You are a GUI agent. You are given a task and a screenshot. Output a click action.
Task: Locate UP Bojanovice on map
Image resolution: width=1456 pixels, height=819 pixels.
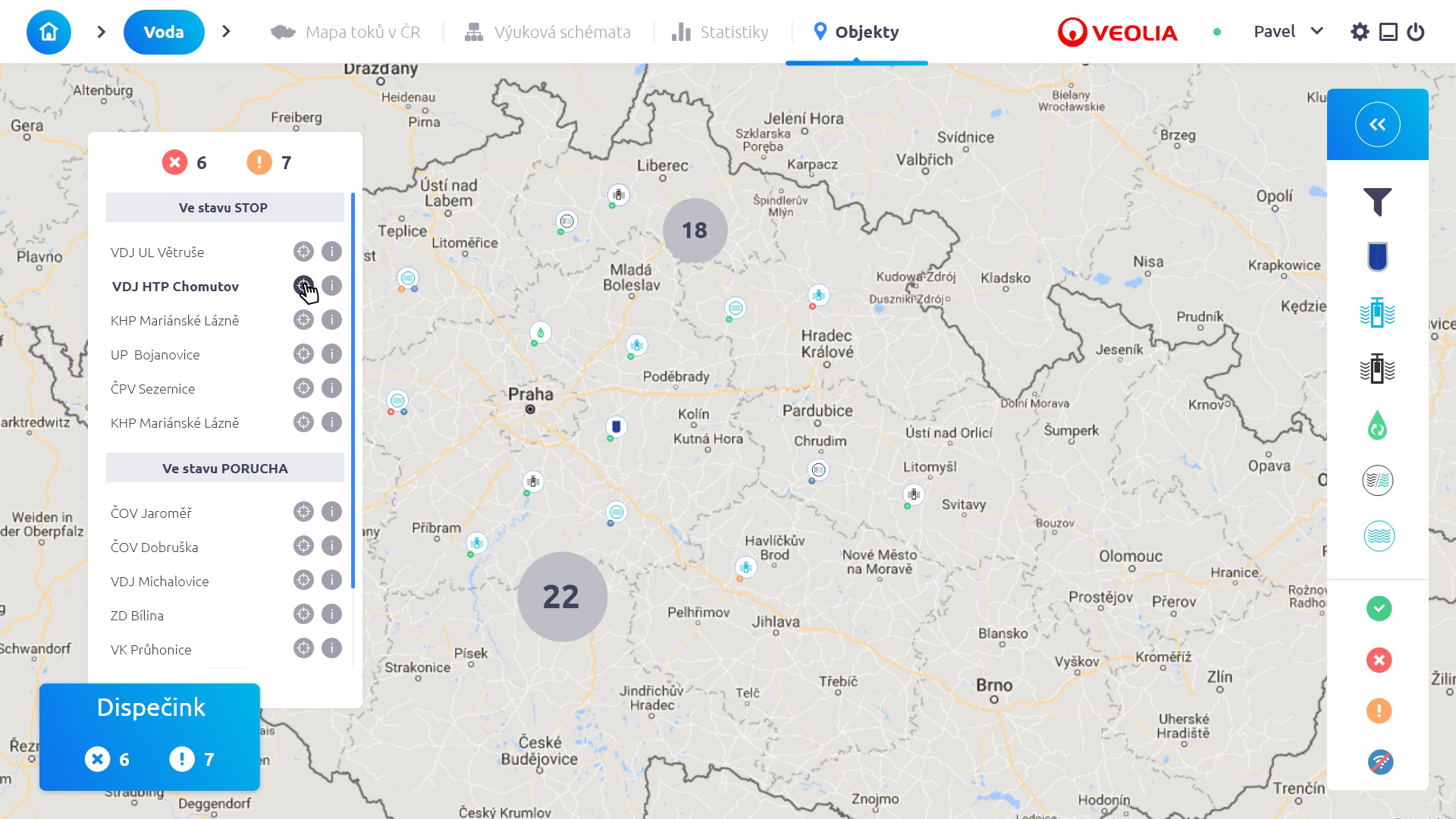(x=303, y=353)
